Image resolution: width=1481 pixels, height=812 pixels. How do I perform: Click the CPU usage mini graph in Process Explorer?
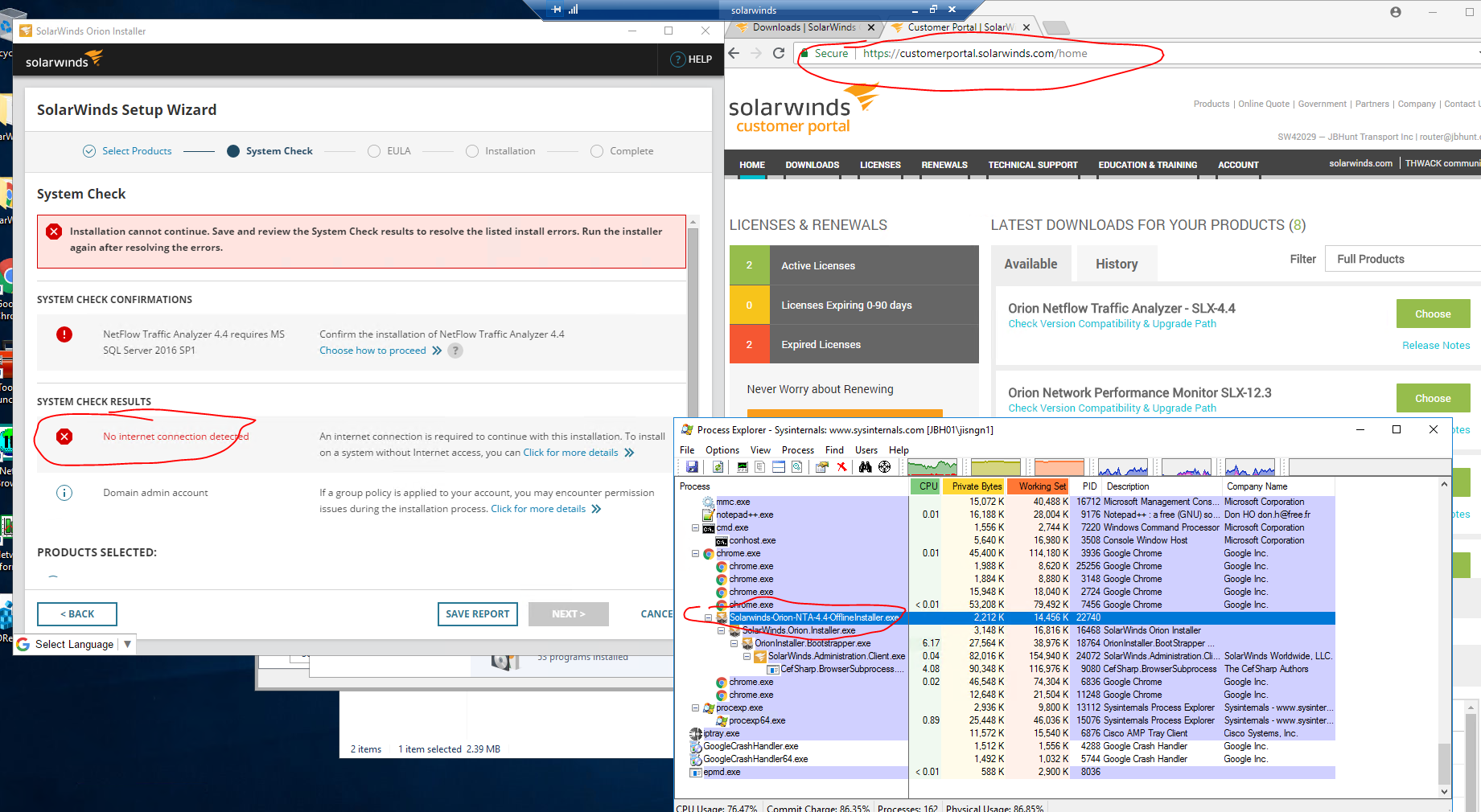932,467
